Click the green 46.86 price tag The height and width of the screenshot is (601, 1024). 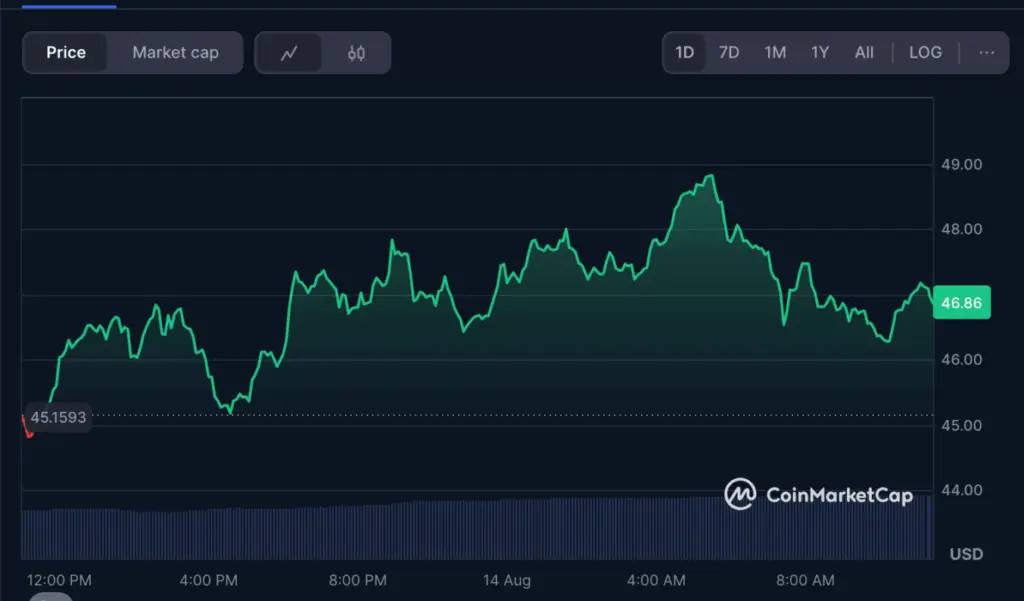coord(961,303)
